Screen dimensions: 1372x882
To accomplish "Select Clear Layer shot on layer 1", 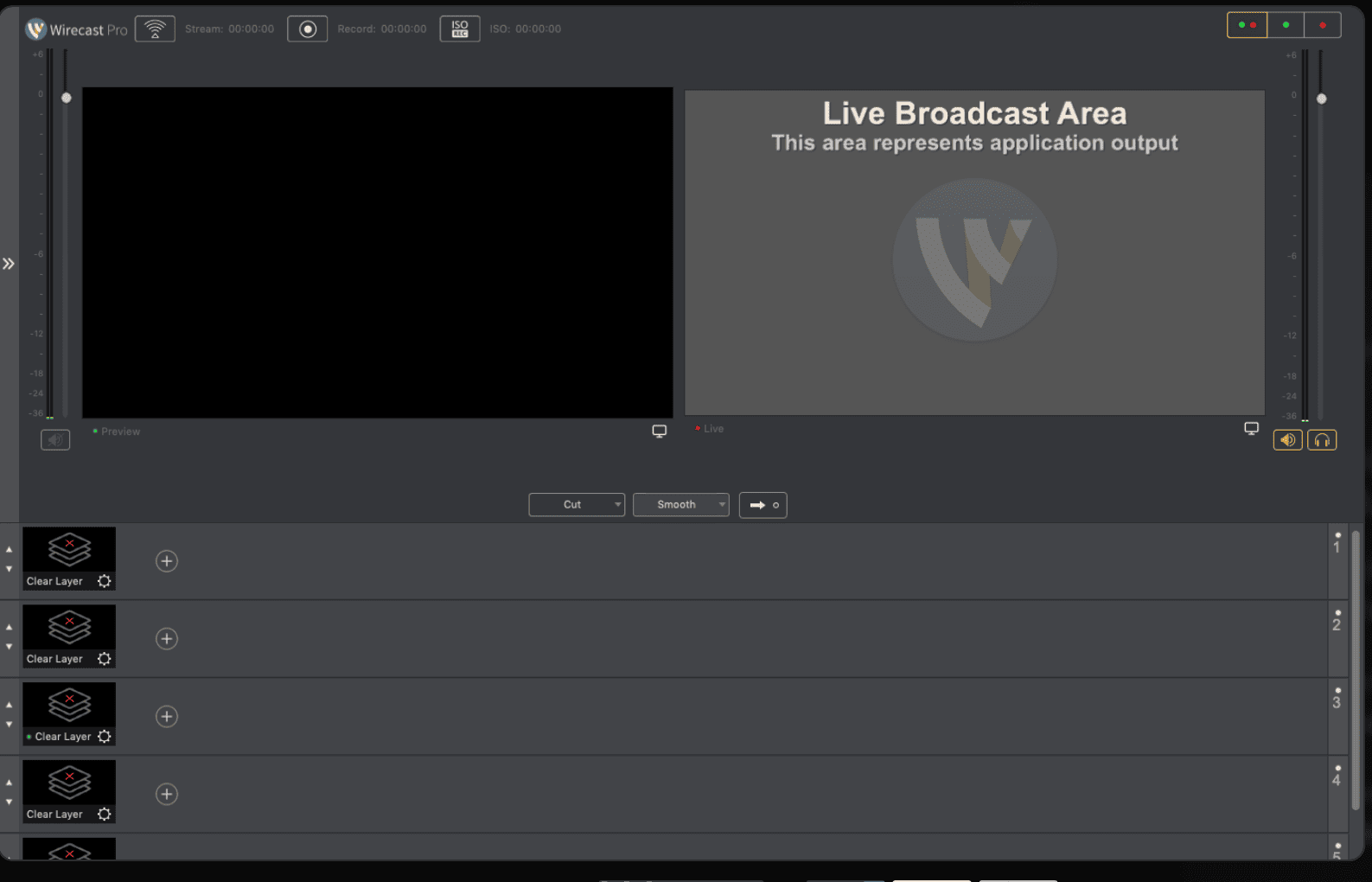I will coord(69,559).
